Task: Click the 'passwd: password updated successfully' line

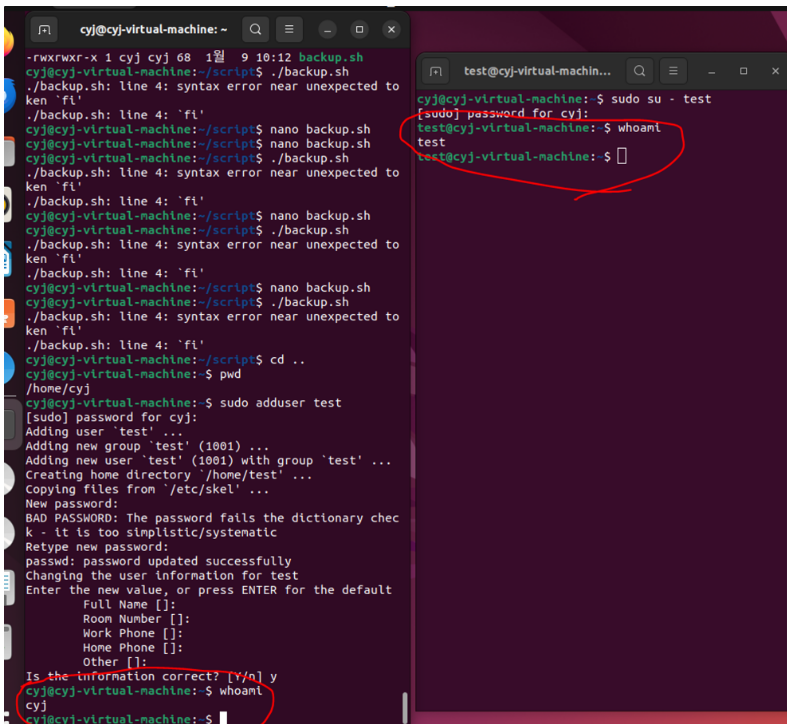Action: (158, 561)
